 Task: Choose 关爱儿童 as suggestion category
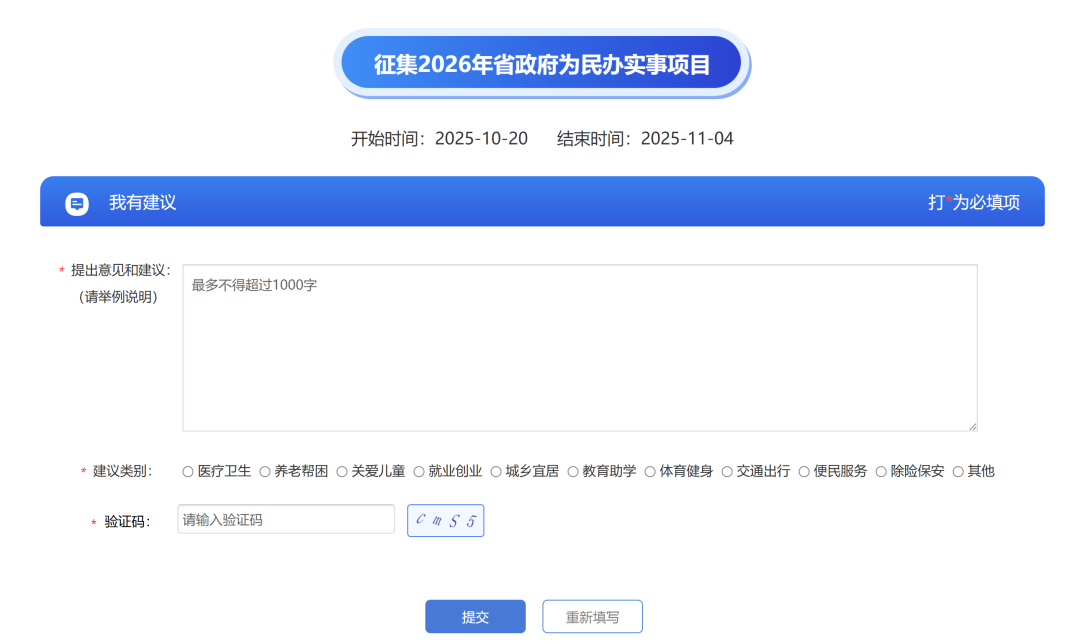[x=342, y=472]
